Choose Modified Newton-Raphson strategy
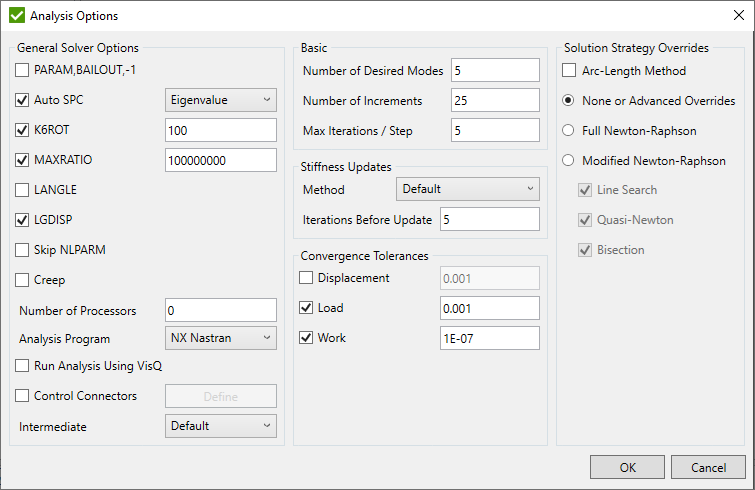The width and height of the screenshot is (755, 490). click(569, 161)
